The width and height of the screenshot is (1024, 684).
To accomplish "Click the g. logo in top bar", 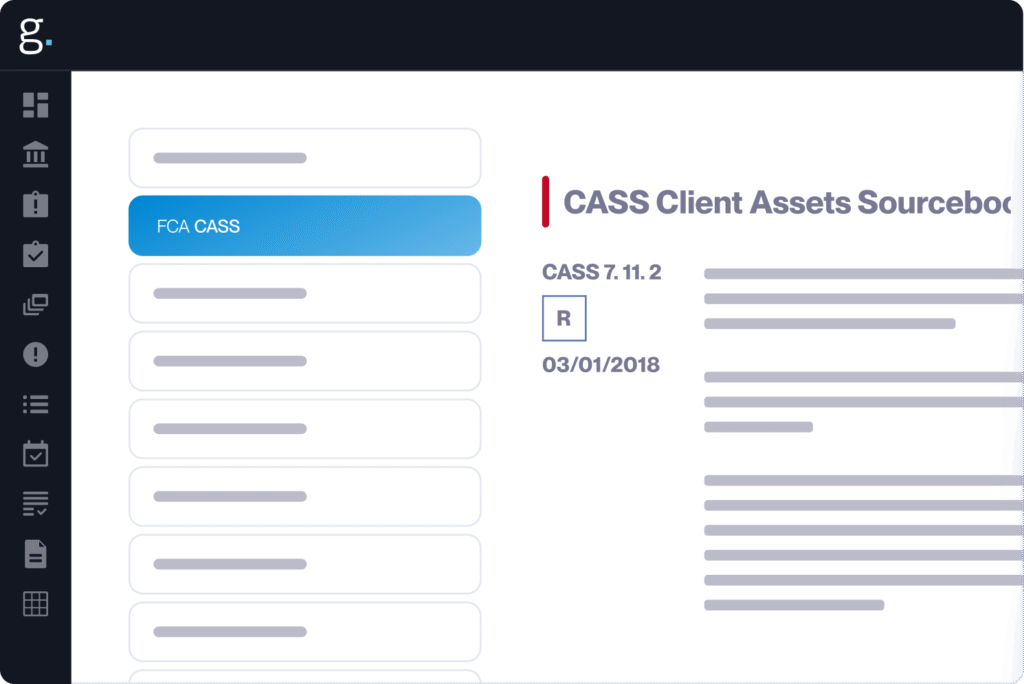I will point(34,34).
